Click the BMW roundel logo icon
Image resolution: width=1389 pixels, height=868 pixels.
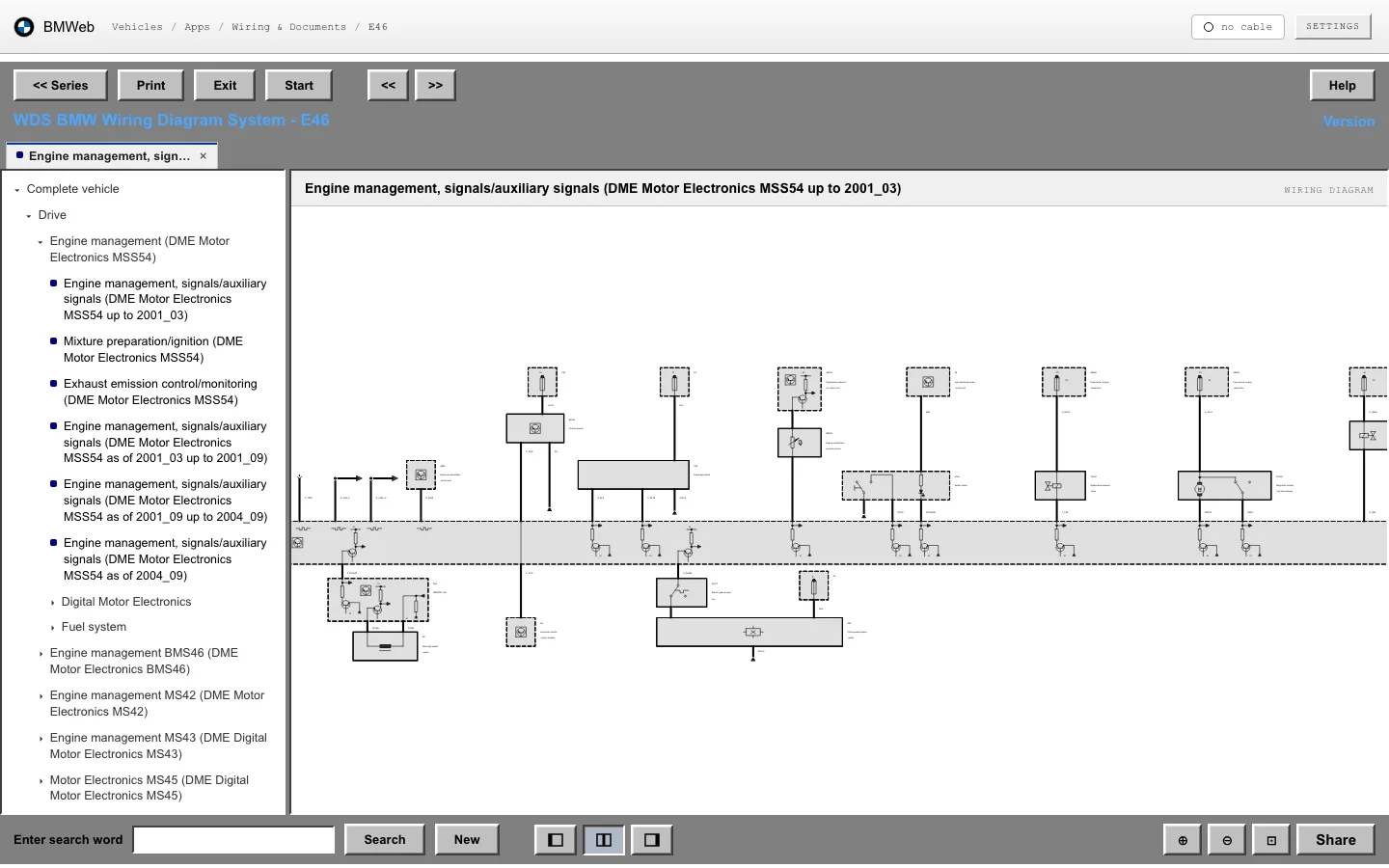pos(24,27)
